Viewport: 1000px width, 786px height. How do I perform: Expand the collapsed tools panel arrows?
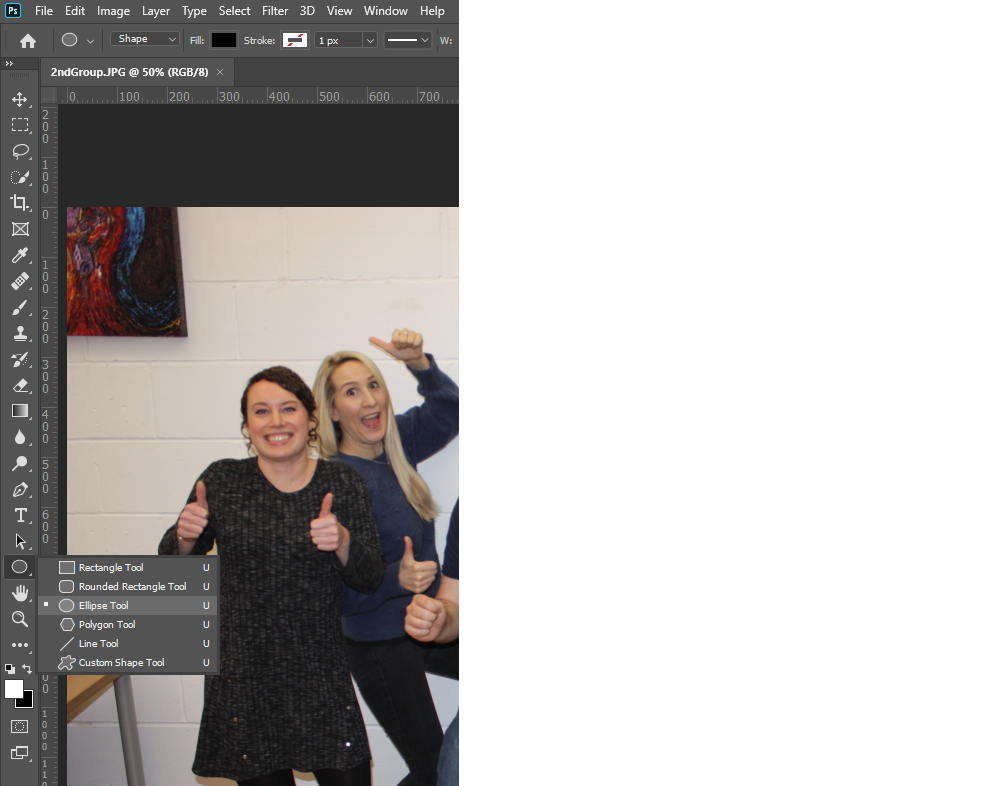point(9,63)
